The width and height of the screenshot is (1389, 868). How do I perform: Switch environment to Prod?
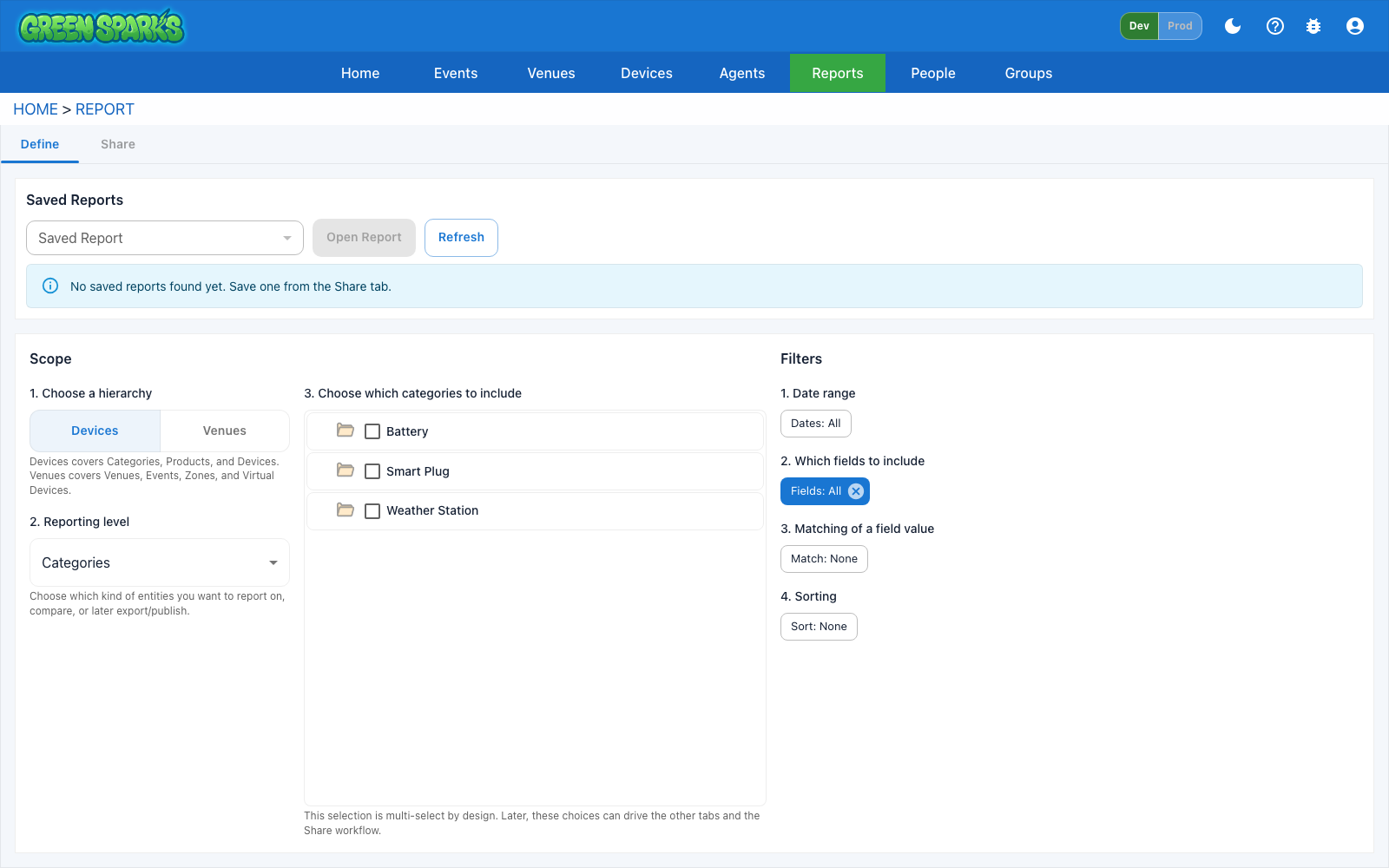pyautogui.click(x=1180, y=26)
